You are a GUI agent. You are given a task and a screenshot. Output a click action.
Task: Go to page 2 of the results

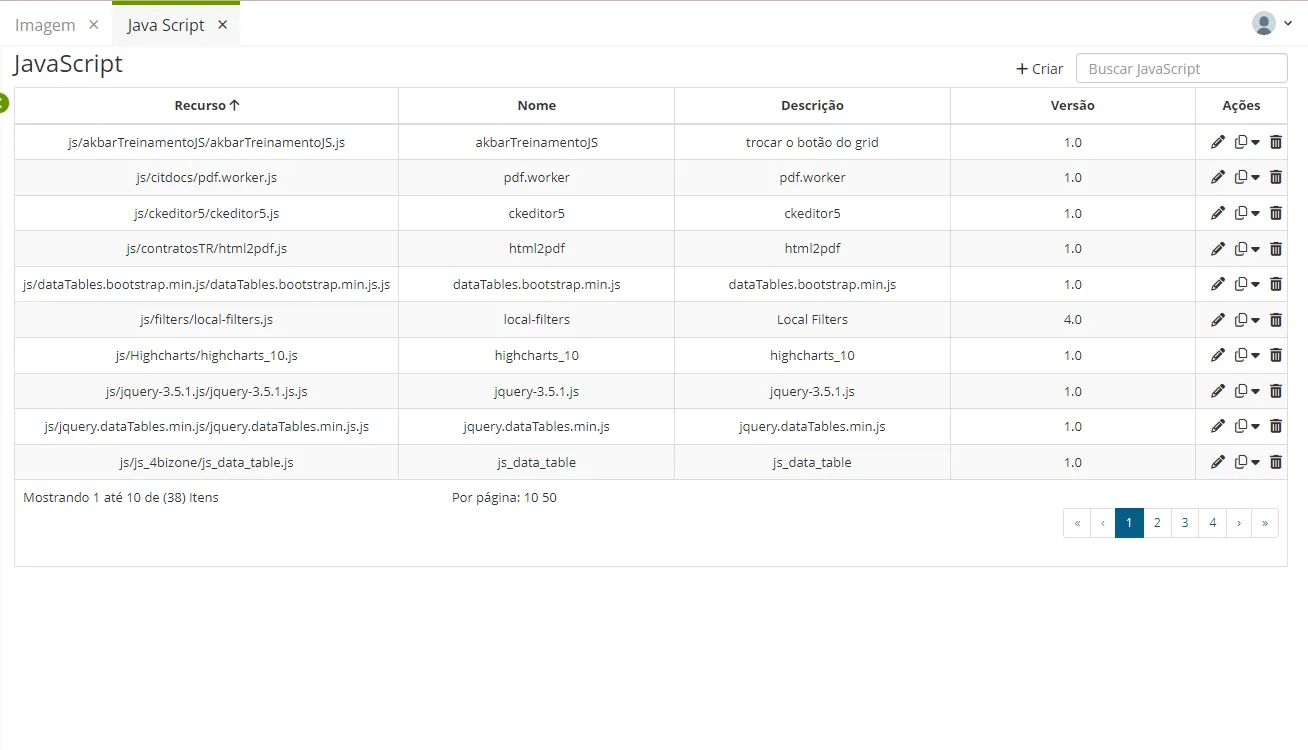pos(1157,522)
